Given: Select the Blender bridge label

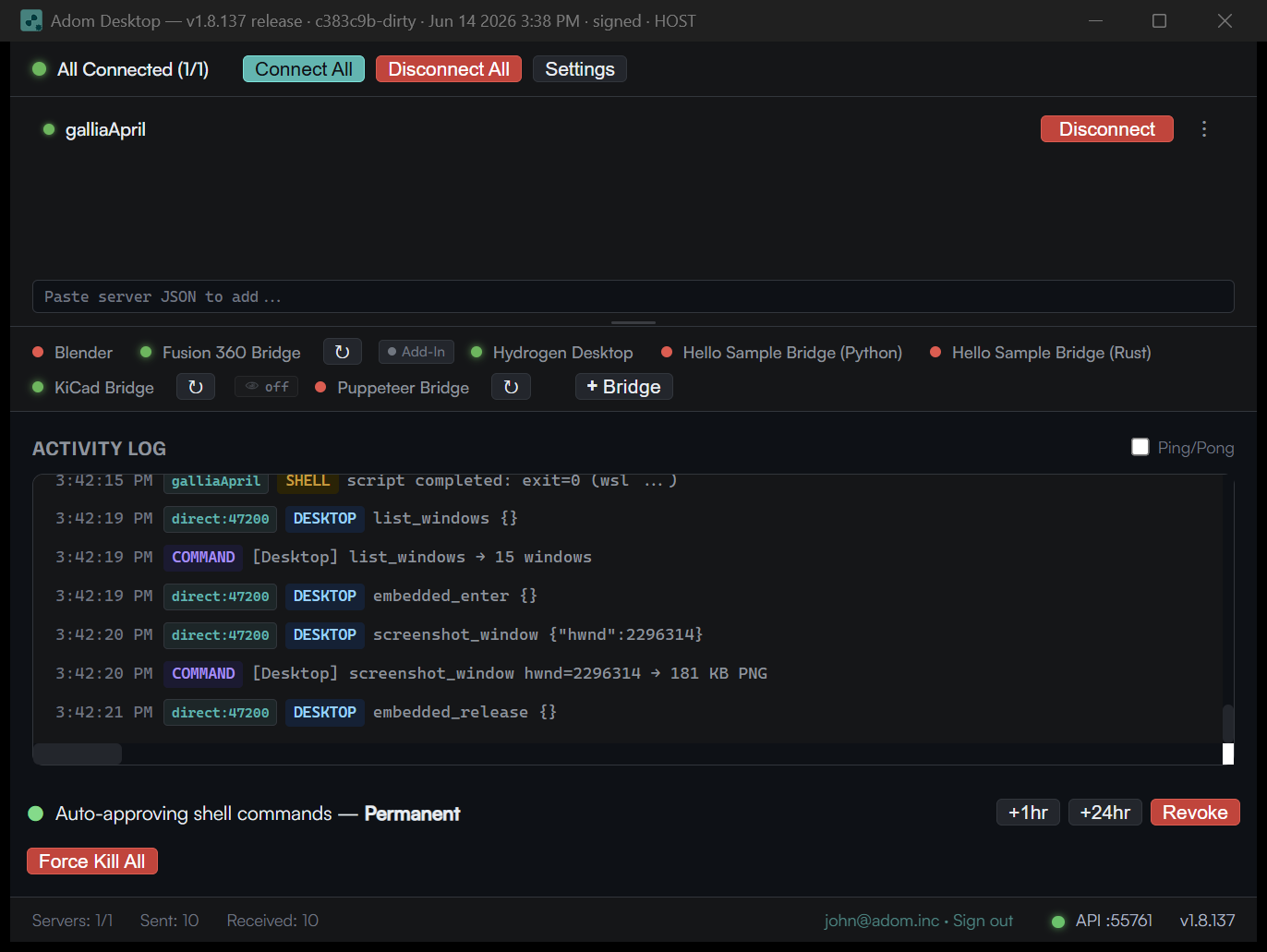Looking at the screenshot, I should [x=83, y=353].
